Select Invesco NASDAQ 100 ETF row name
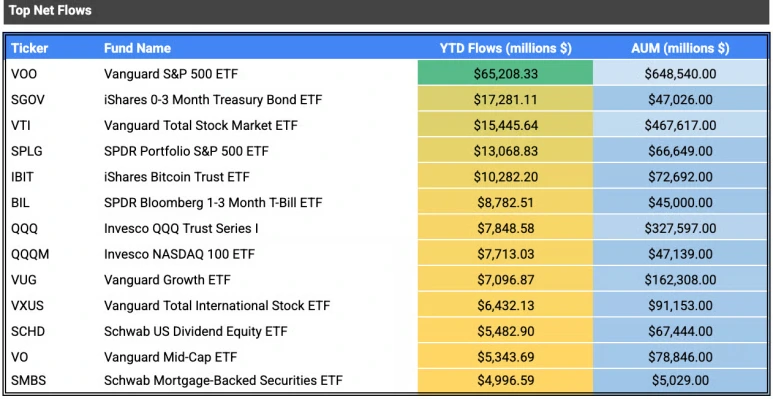The image size is (773, 399). (179, 254)
